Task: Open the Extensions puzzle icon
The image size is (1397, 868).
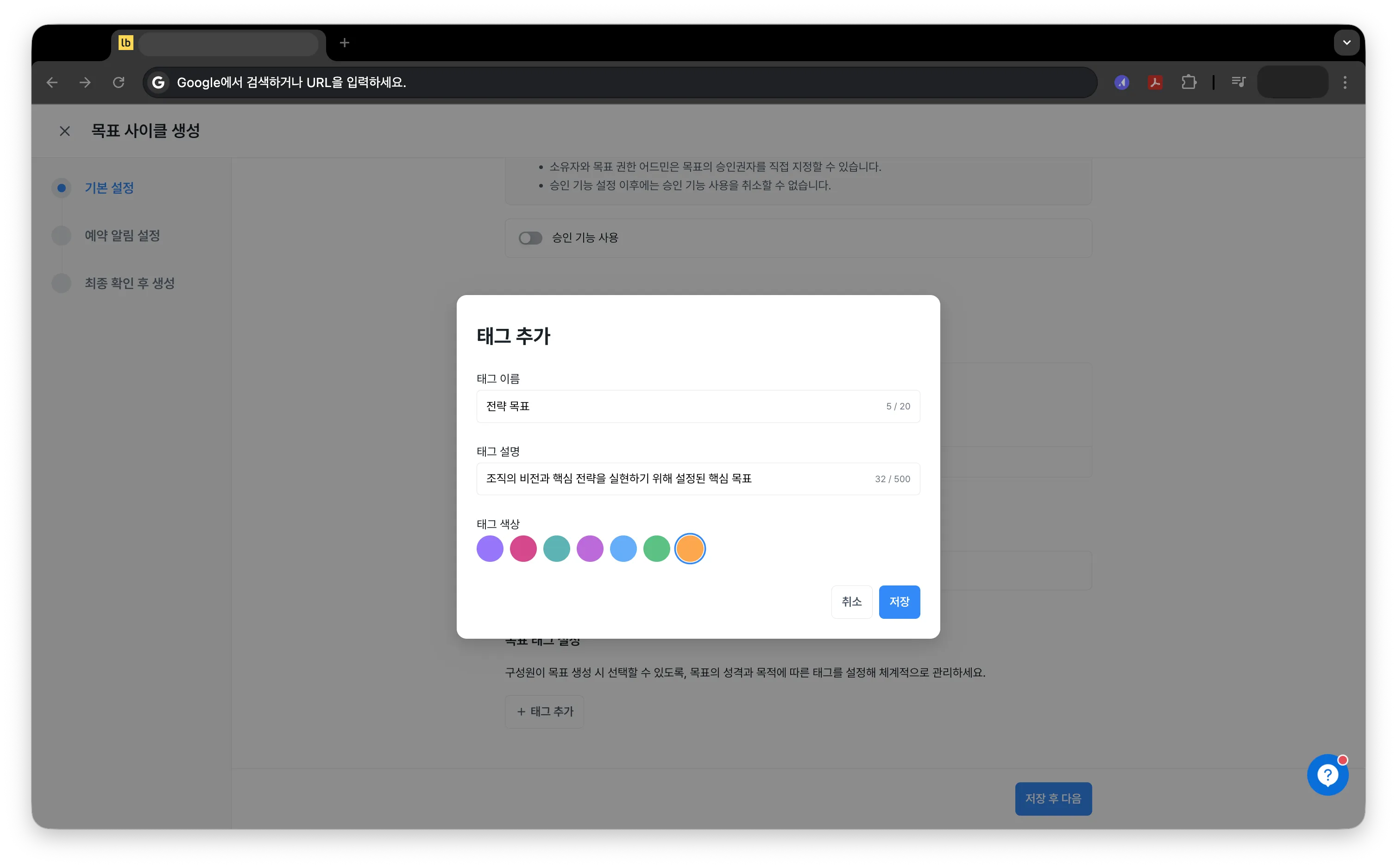Action: coord(1189,82)
